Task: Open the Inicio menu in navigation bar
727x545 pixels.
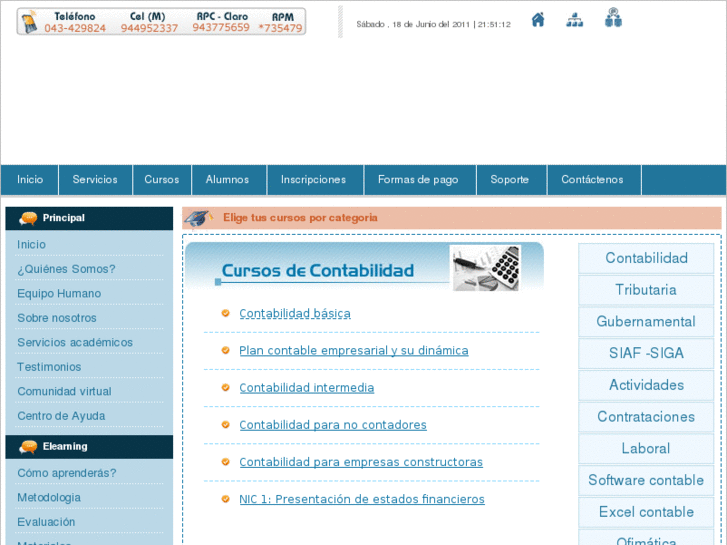Action: click(x=30, y=180)
